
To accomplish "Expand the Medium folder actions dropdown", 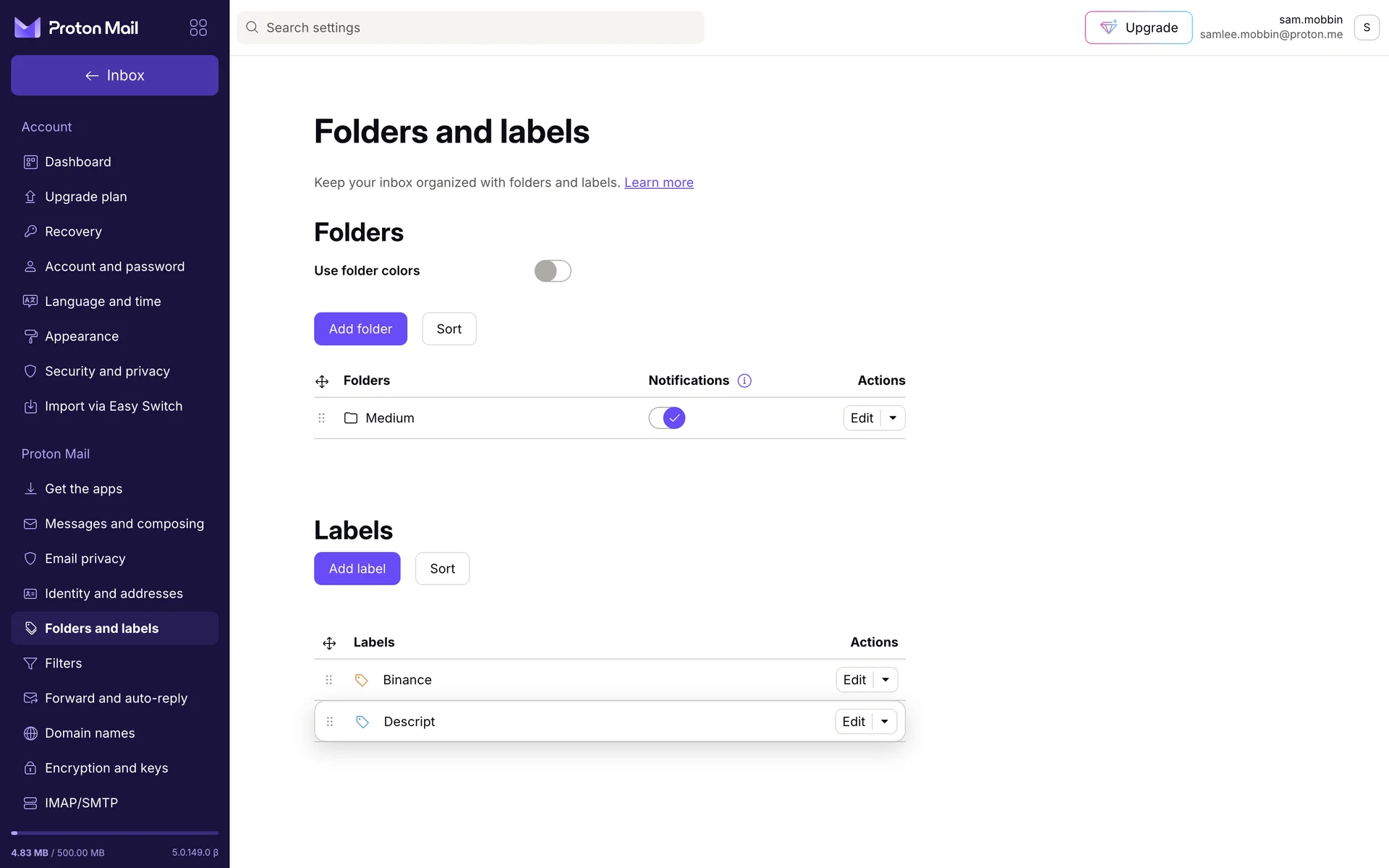I will pyautogui.click(x=893, y=418).
